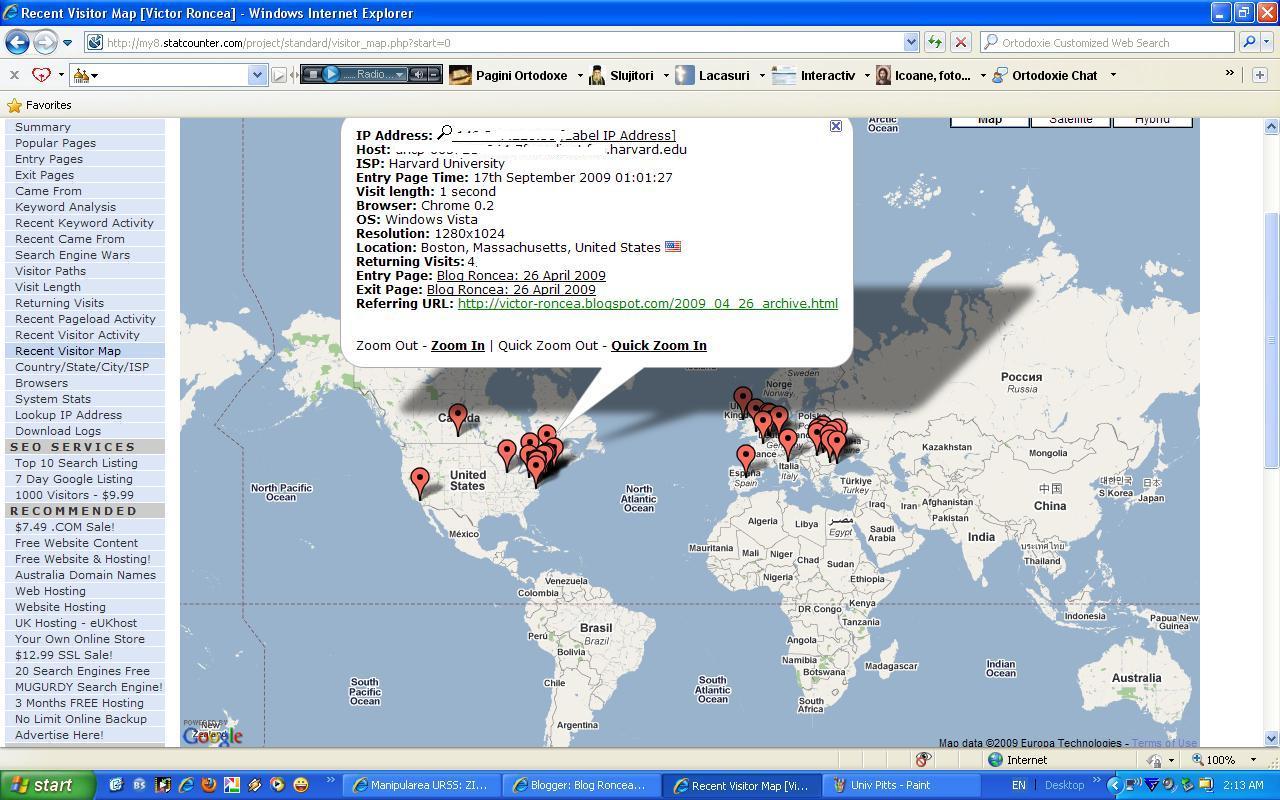
Task: Expand the Pagini Ortodoxe toolbar menu
Action: pyautogui.click(x=578, y=75)
